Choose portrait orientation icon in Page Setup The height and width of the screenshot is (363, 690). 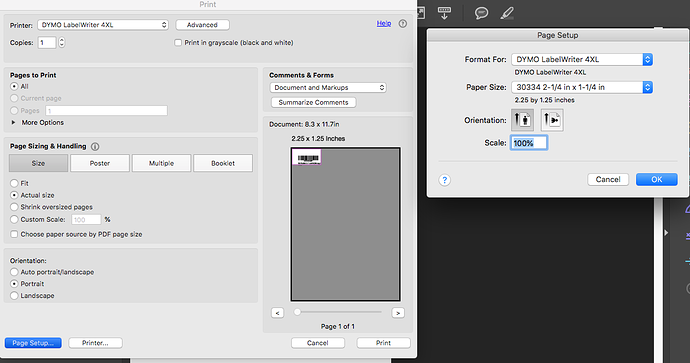pos(522,120)
